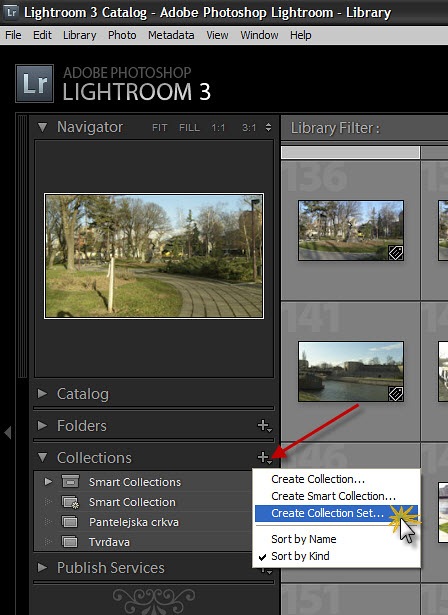
Task: Choose Create Smart Collection... menu entry
Action: (337, 496)
